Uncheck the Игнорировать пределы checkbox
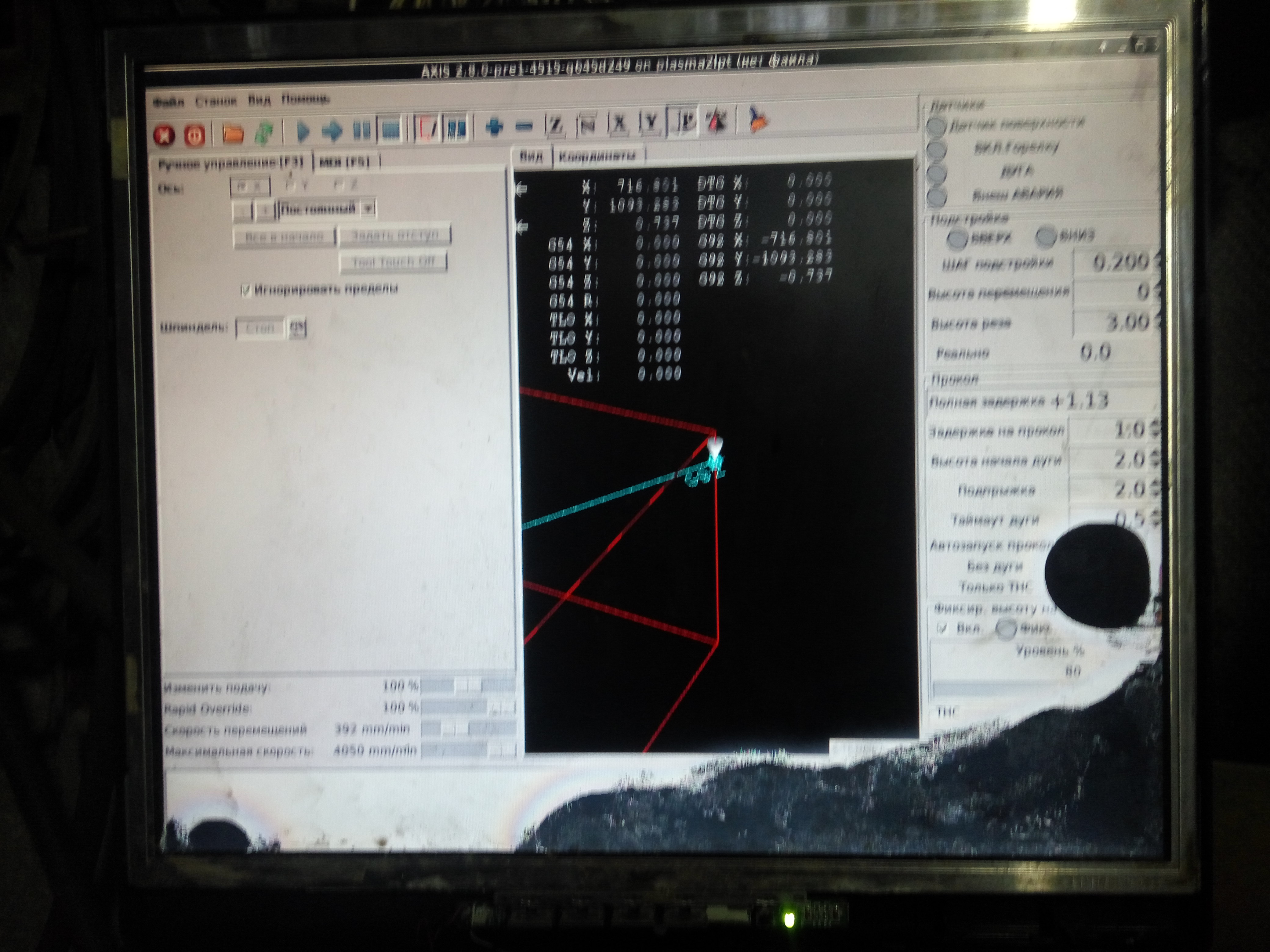This screenshot has height=952, width=1270. (246, 290)
